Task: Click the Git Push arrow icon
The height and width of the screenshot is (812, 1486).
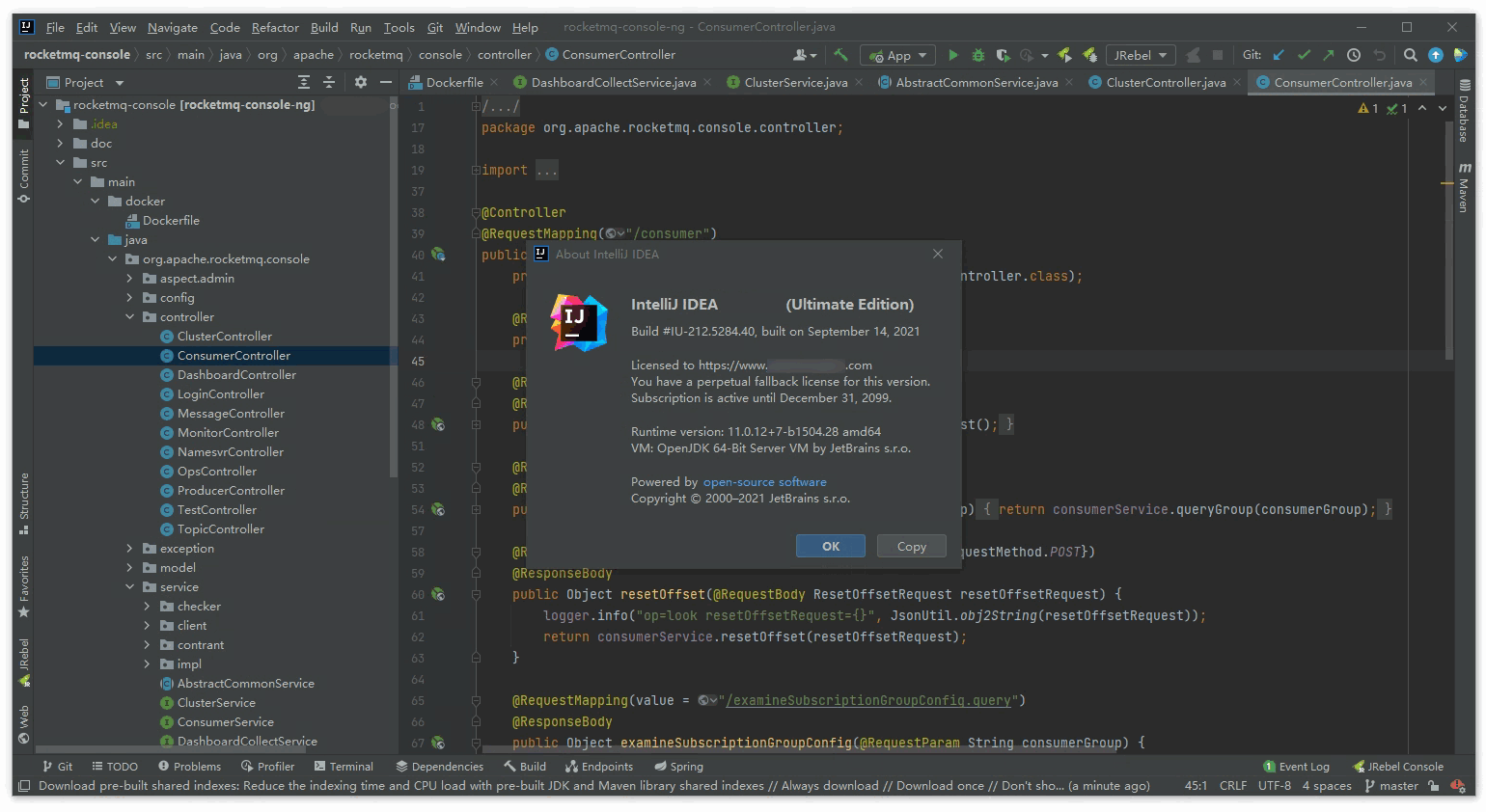Action: (x=1329, y=55)
